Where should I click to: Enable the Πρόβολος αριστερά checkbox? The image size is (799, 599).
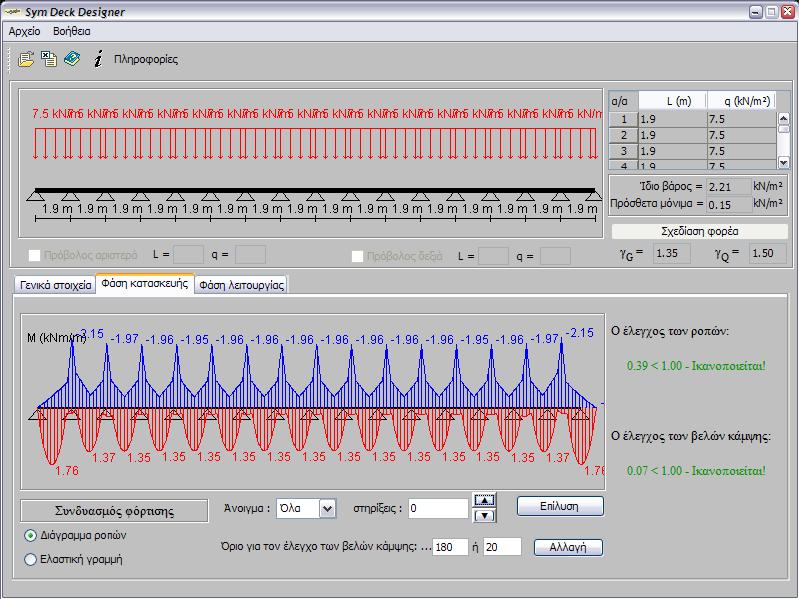coord(34,255)
